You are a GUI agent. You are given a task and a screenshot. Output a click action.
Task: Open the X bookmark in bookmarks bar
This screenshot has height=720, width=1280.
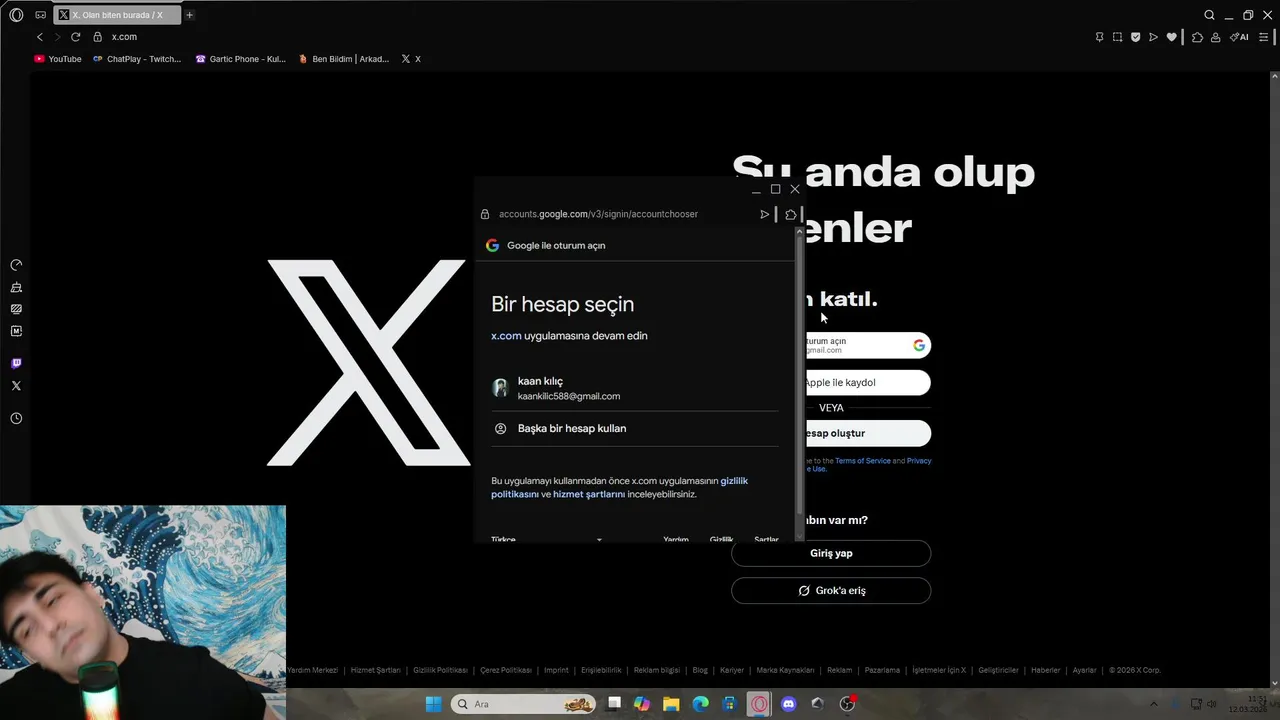click(411, 59)
